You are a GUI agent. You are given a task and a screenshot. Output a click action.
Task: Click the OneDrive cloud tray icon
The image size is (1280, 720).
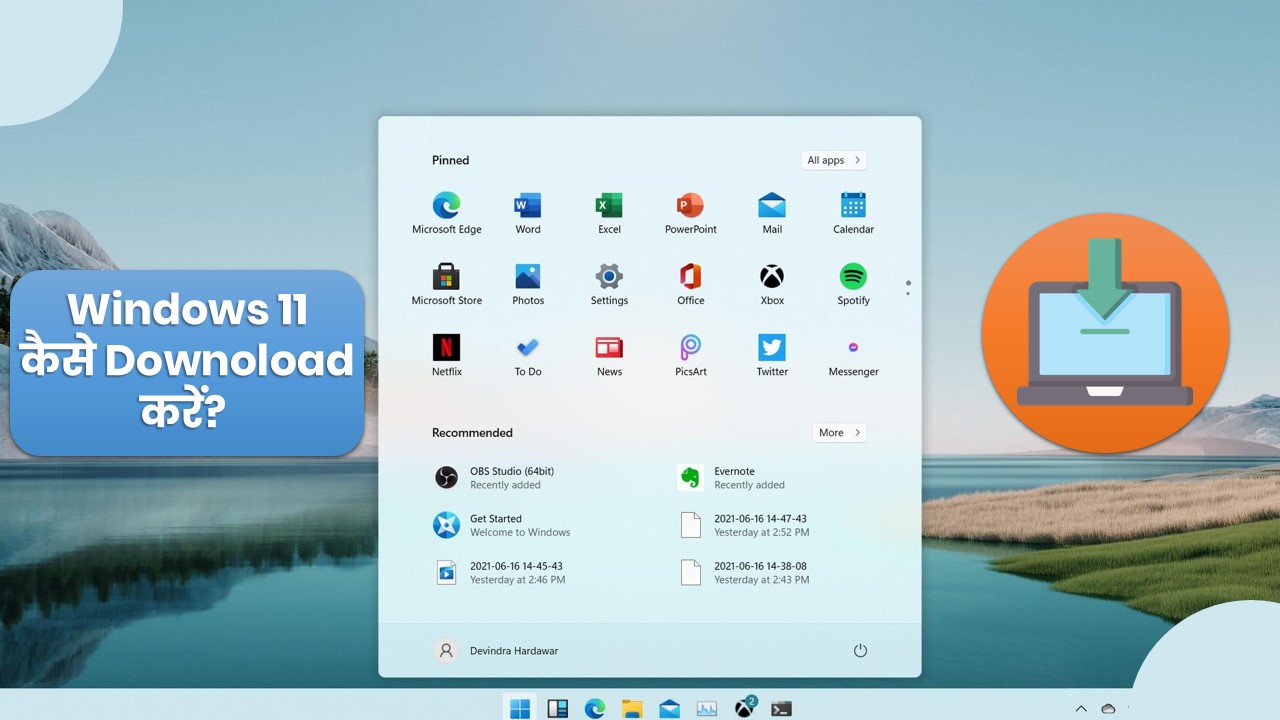[x=1108, y=709]
